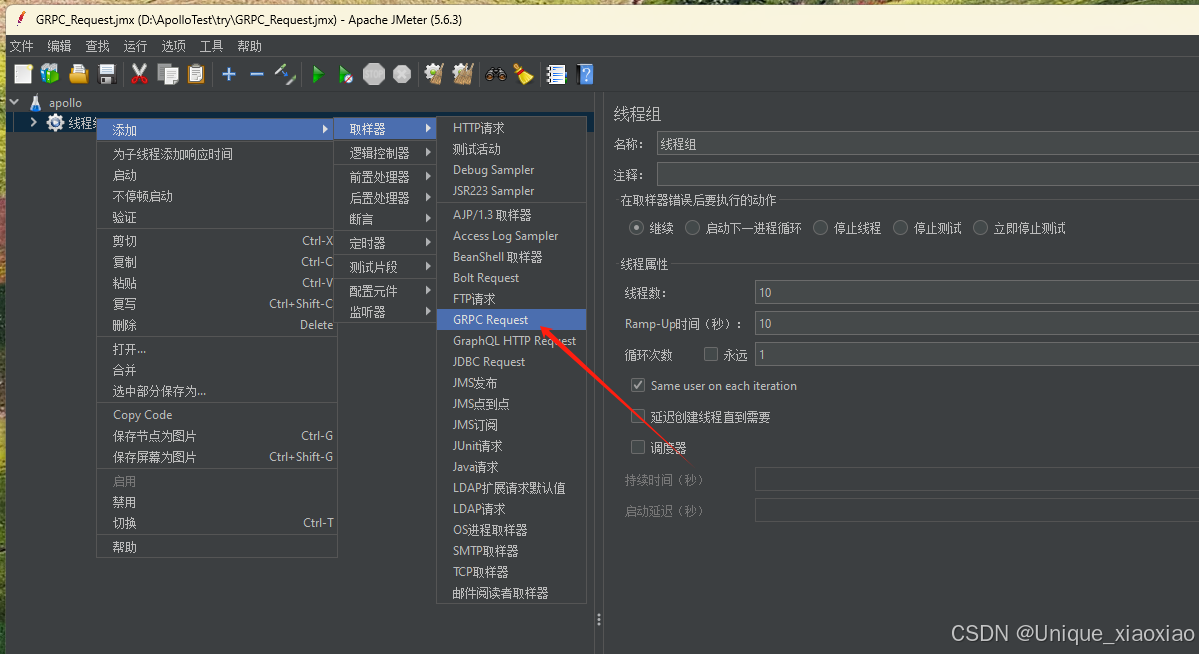The width and height of the screenshot is (1199, 654).
Task: Open the 运行 menu
Action: pos(135,46)
